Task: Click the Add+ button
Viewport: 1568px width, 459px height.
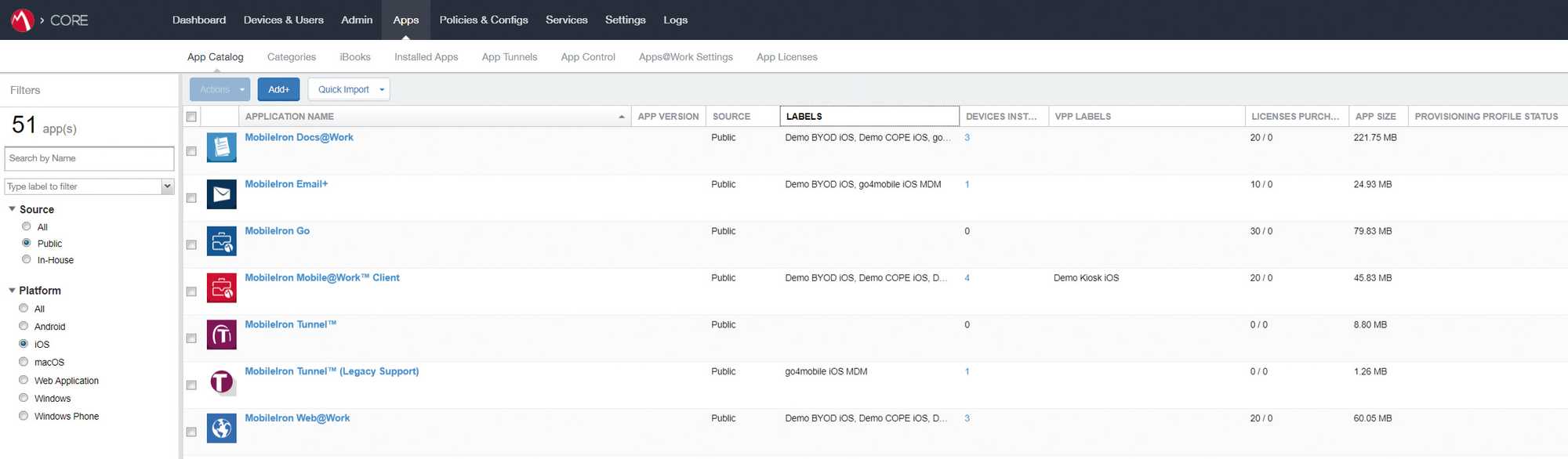Action: (279, 89)
